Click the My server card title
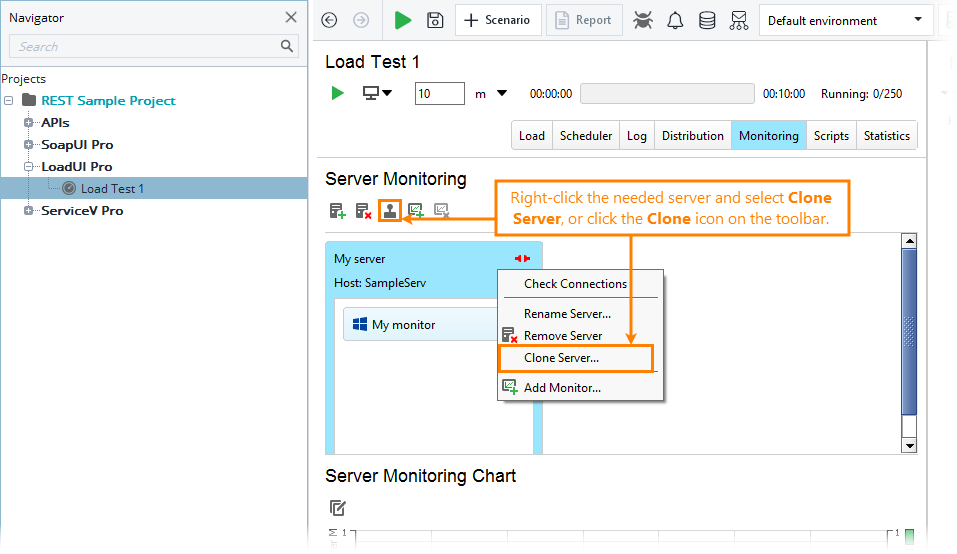957x554 pixels. (359, 259)
